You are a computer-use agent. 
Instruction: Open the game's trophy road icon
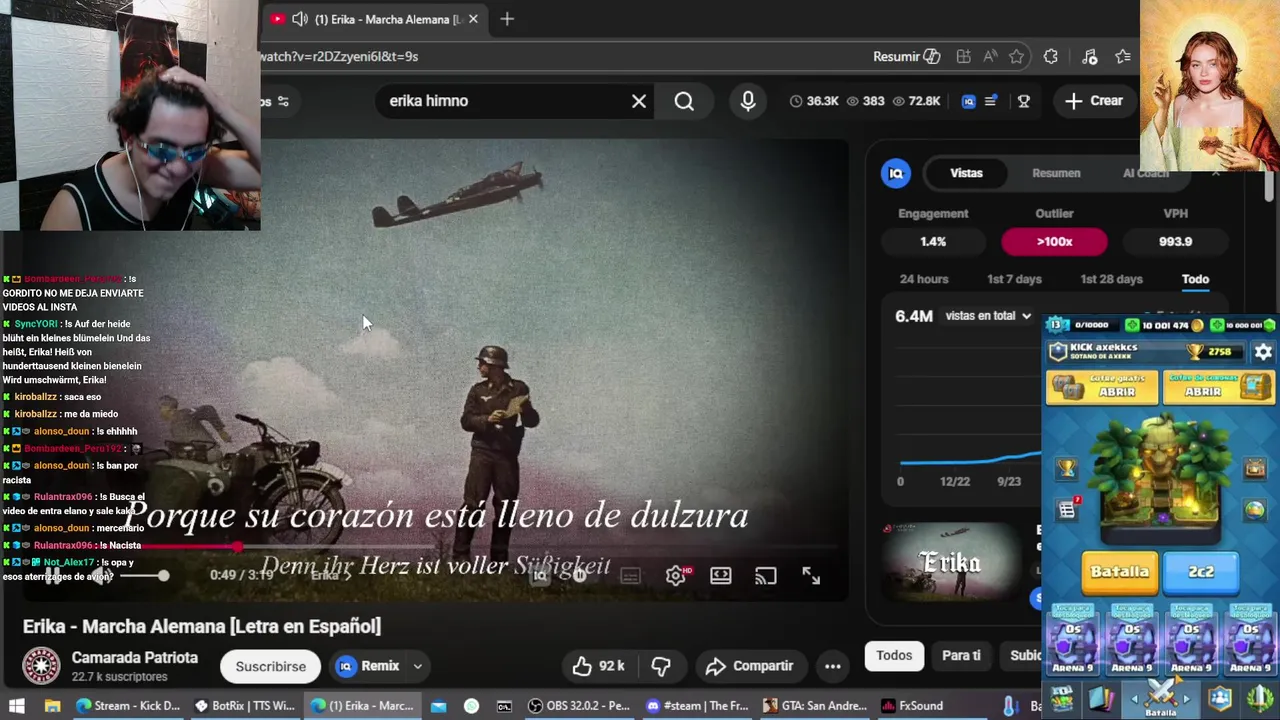[x=1067, y=468]
